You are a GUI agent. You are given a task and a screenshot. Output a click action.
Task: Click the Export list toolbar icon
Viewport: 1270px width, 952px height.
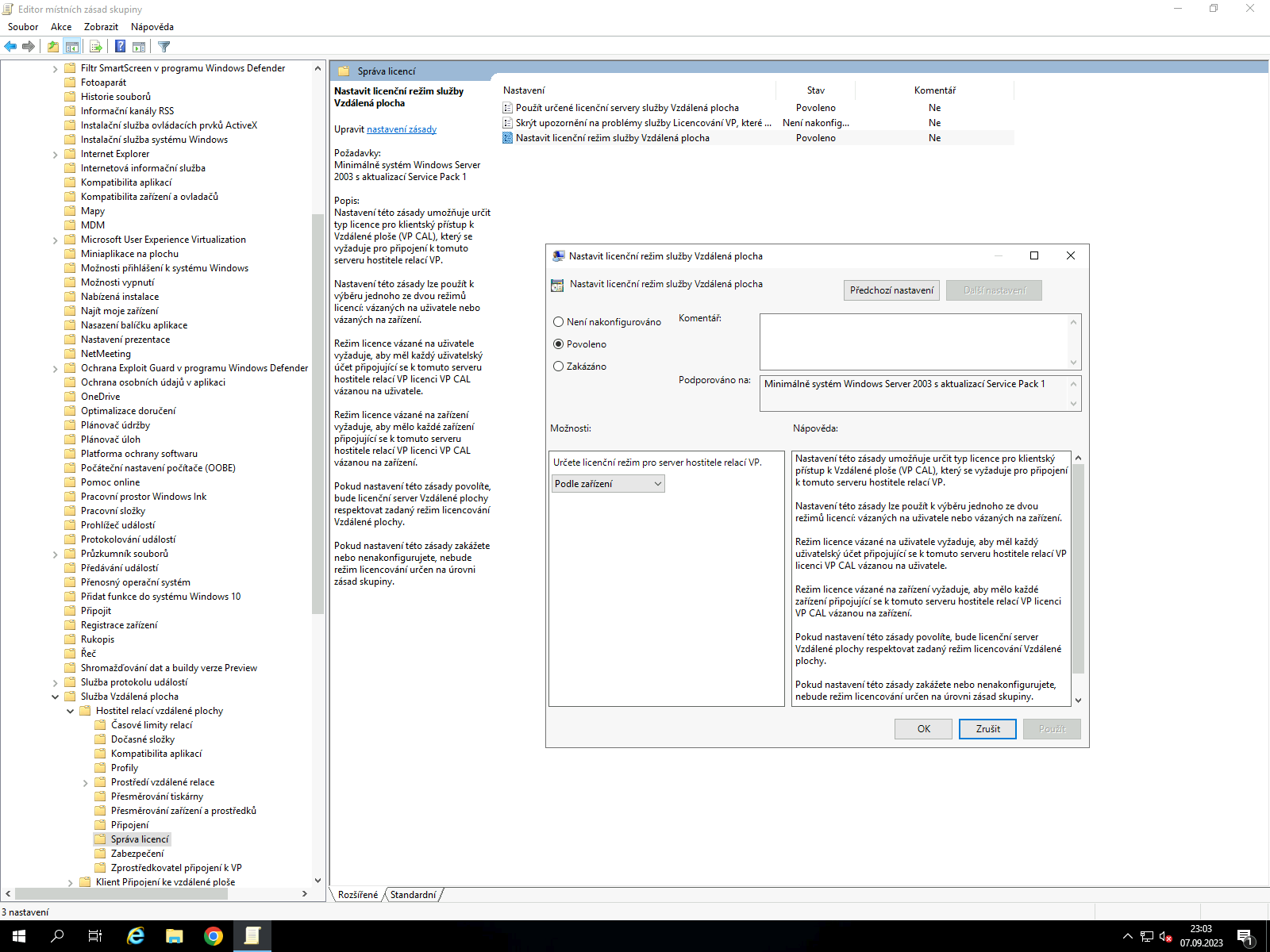[x=95, y=47]
